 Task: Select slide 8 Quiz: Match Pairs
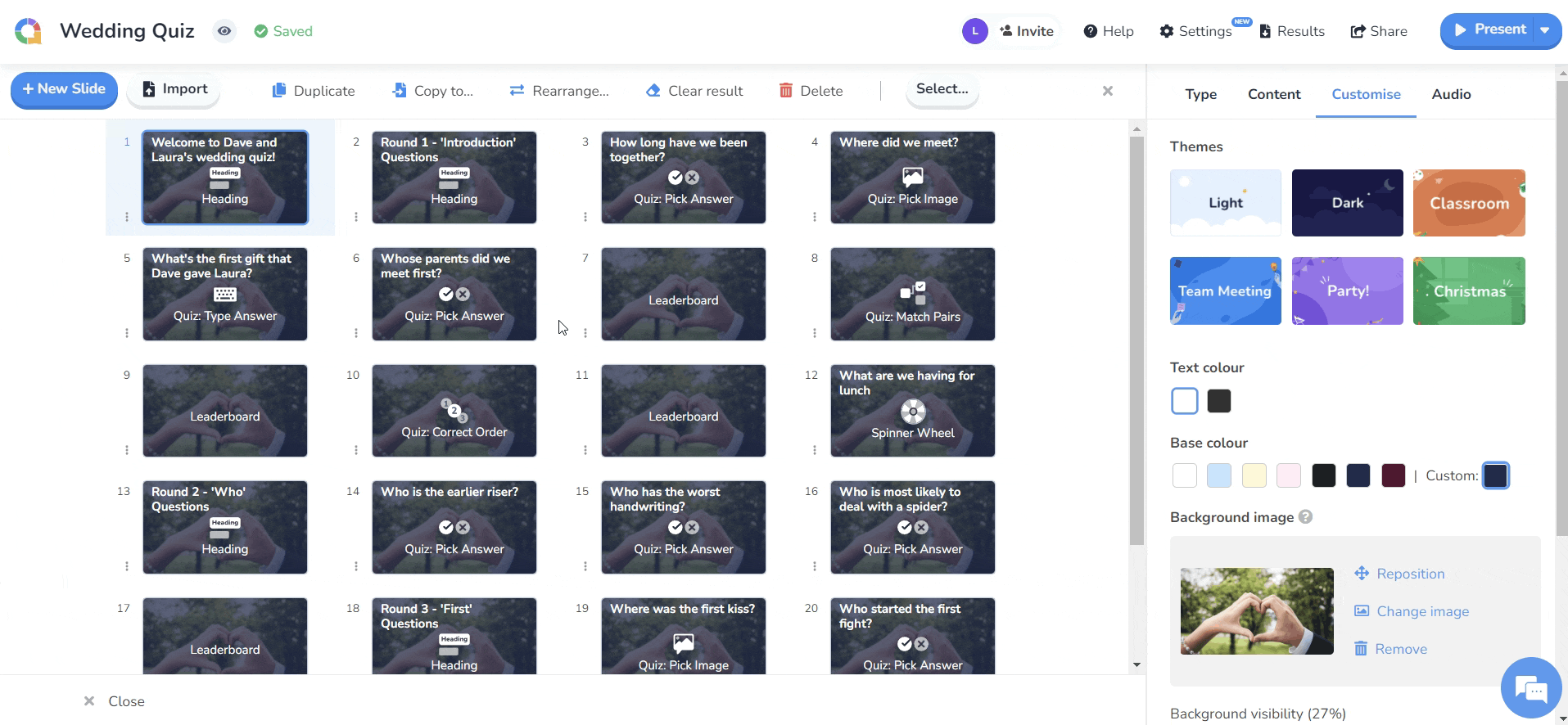pos(913,294)
